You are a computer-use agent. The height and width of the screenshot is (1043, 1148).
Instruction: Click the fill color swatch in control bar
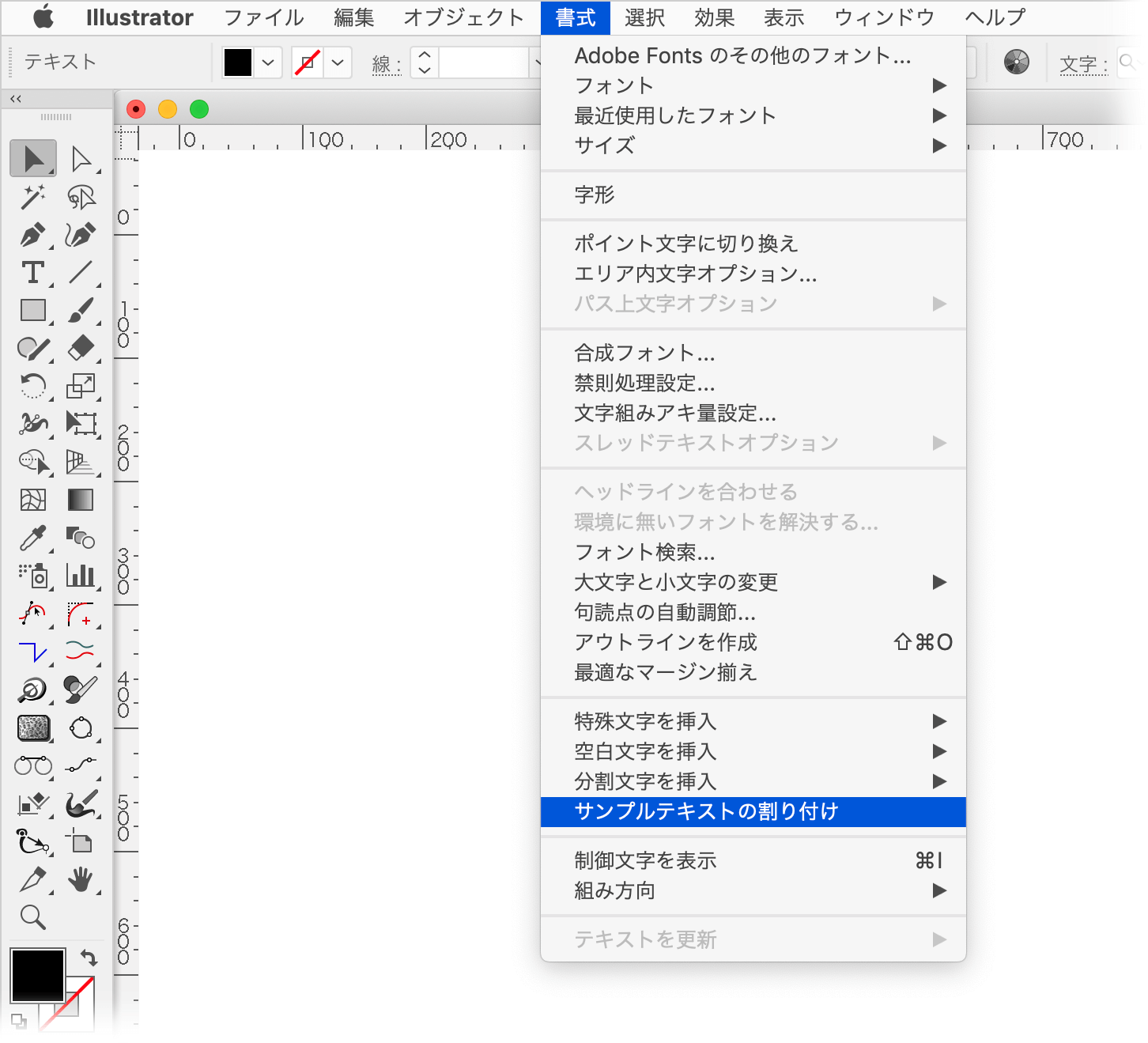(238, 62)
